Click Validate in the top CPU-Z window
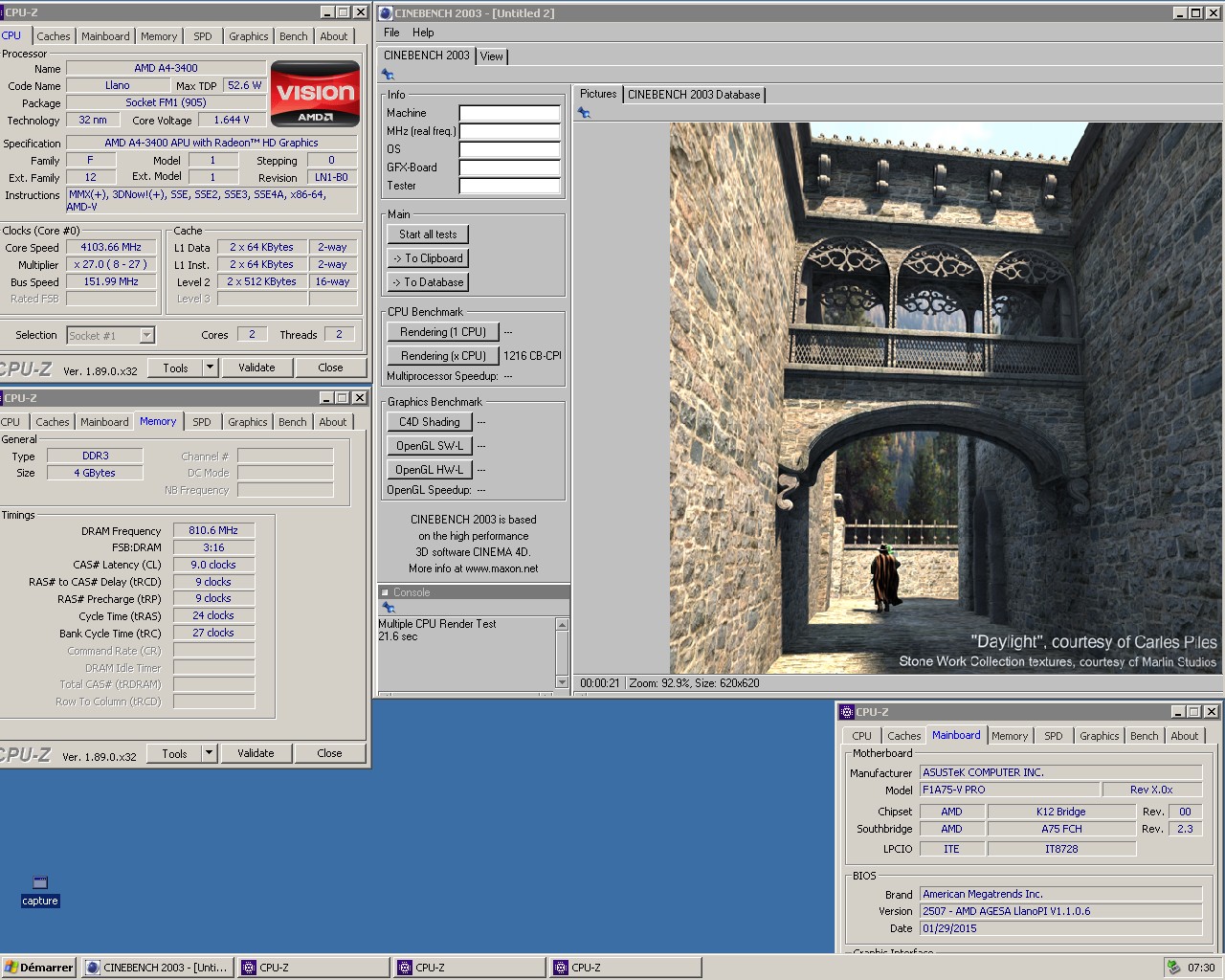Image resolution: width=1225 pixels, height=980 pixels. (256, 367)
